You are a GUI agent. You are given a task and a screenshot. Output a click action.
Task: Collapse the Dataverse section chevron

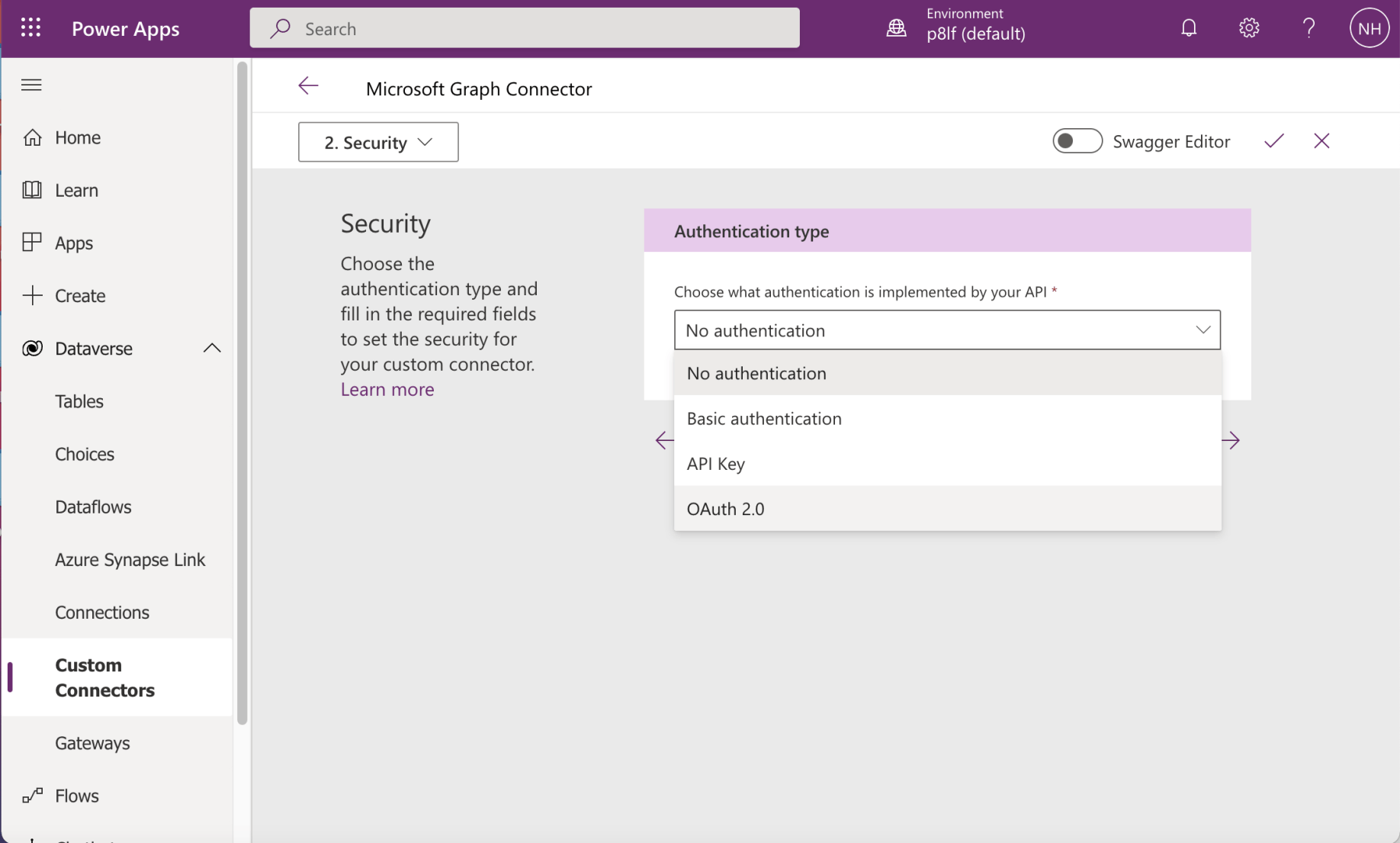212,349
